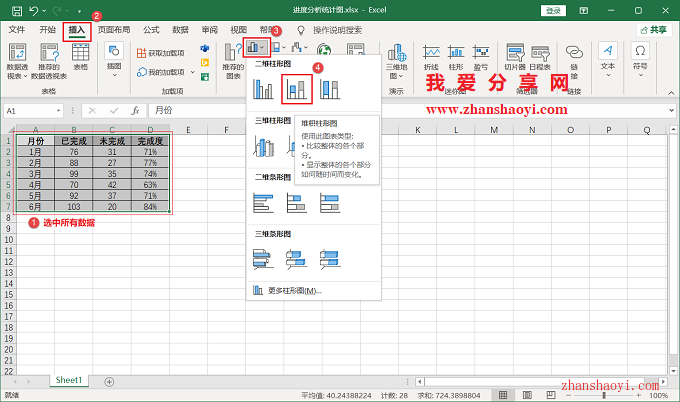Click the Share (共享) button

654,30
